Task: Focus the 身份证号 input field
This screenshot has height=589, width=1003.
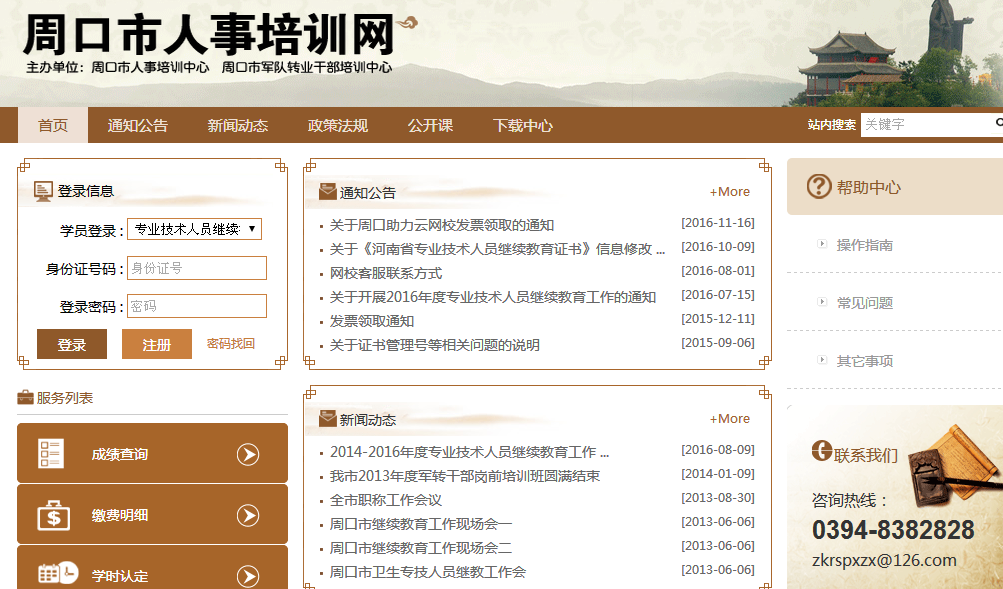Action: (197, 268)
